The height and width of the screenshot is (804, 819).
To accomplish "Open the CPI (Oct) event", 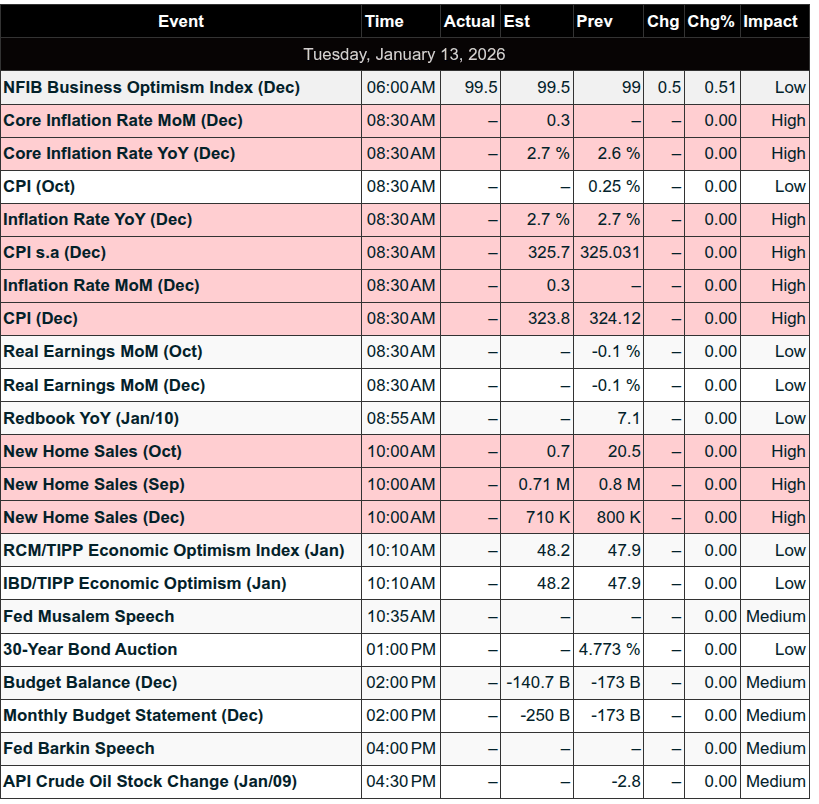I will pyautogui.click(x=40, y=187).
